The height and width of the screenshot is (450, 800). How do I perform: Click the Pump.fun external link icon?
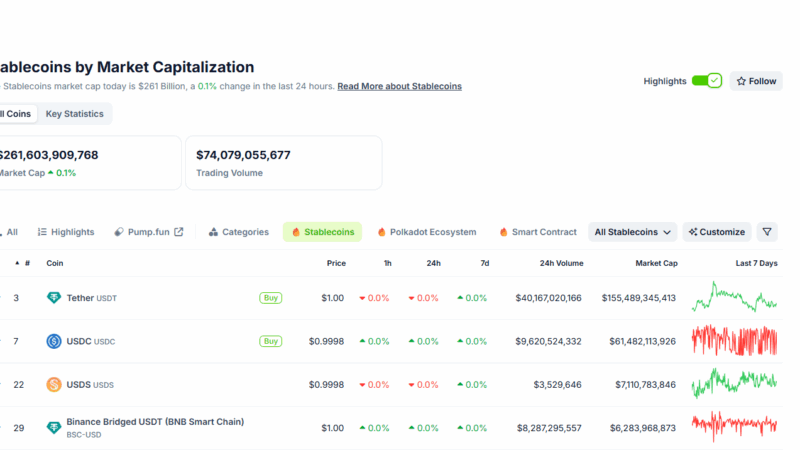coord(179,232)
